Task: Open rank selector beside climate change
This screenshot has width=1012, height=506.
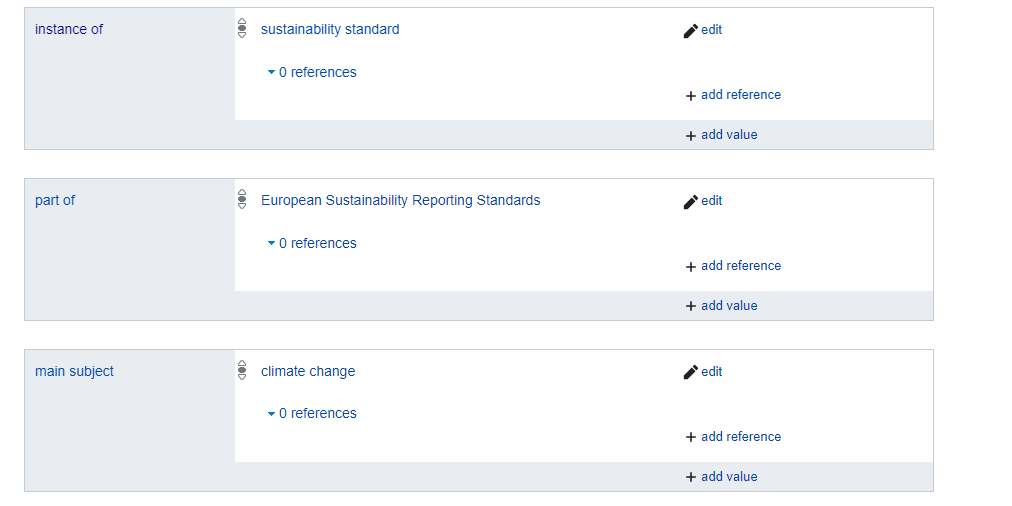Action: tap(242, 371)
